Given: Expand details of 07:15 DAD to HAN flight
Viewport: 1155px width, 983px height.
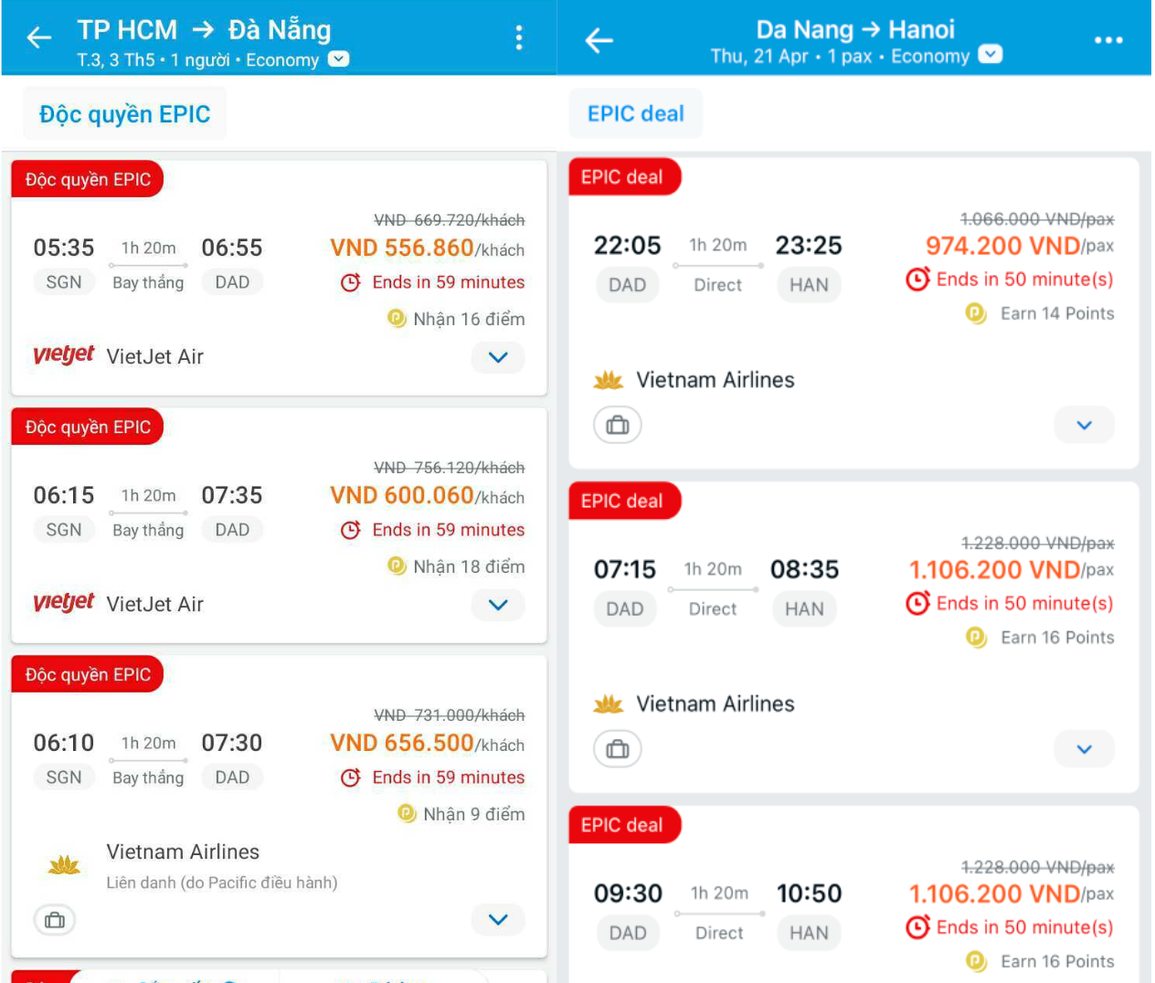Looking at the screenshot, I should pyautogui.click(x=1084, y=749).
